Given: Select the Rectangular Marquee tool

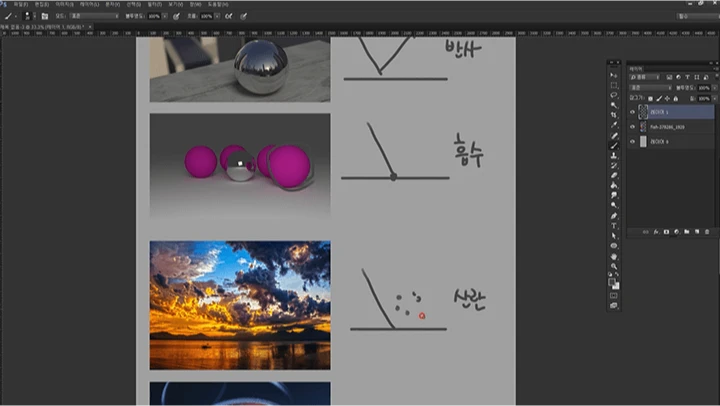Looking at the screenshot, I should tap(614, 85).
